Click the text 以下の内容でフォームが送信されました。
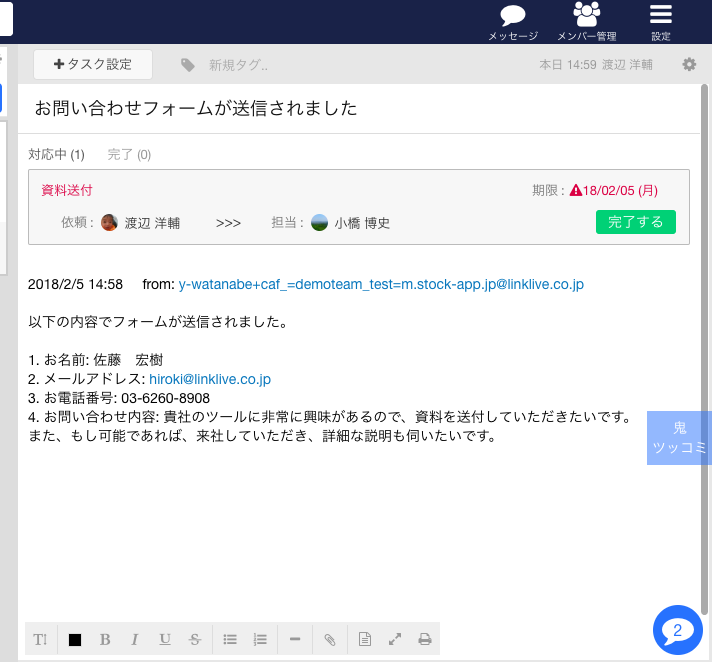712x662 pixels. [x=158, y=322]
